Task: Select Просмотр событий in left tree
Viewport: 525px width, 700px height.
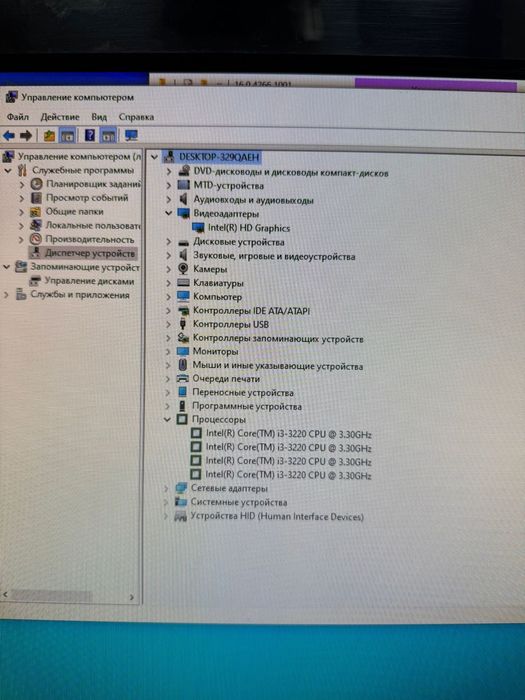Action: (87, 198)
